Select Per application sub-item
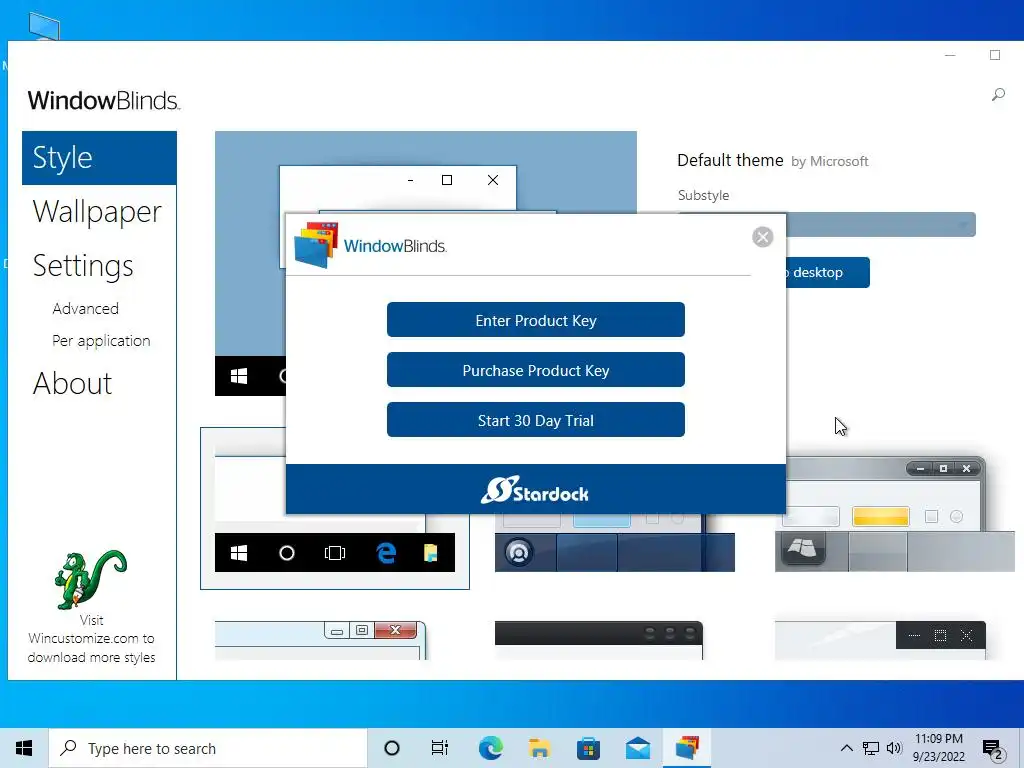Viewport: 1024px width, 768px height. (x=101, y=341)
